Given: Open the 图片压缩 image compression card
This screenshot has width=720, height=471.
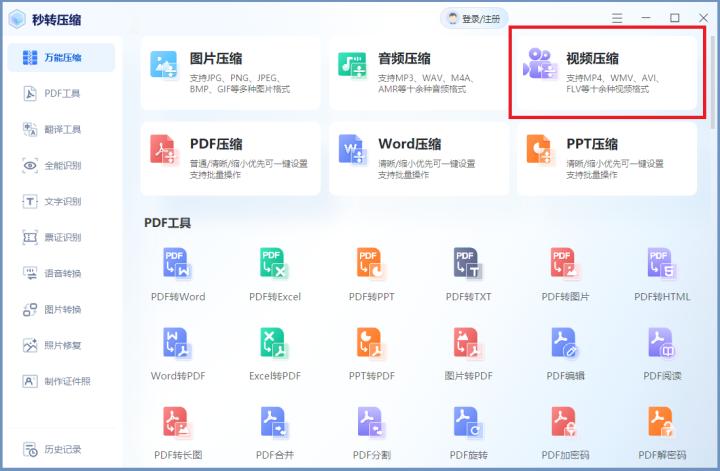Looking at the screenshot, I should pyautogui.click(x=231, y=73).
